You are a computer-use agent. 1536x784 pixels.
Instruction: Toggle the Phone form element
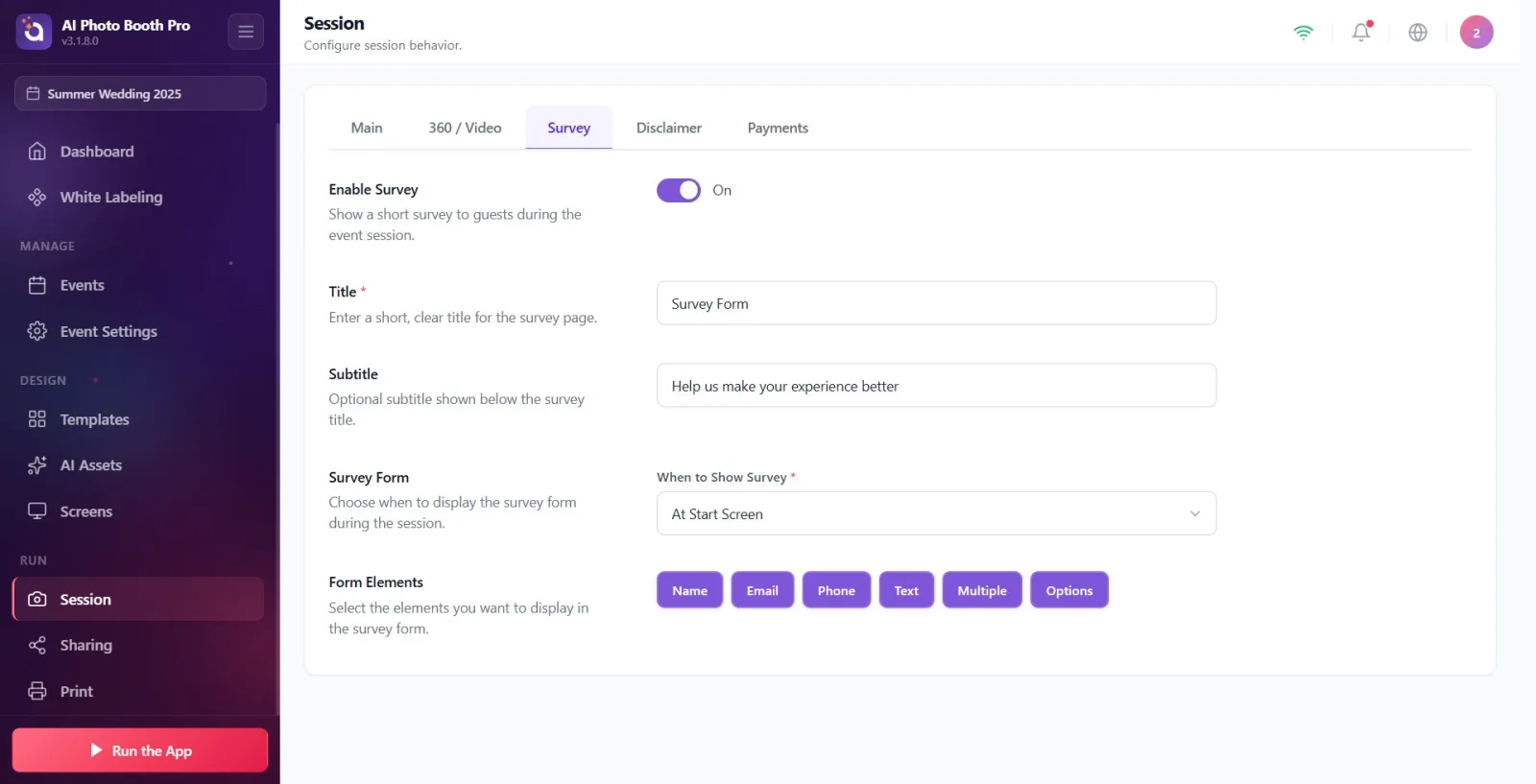pyautogui.click(x=836, y=590)
